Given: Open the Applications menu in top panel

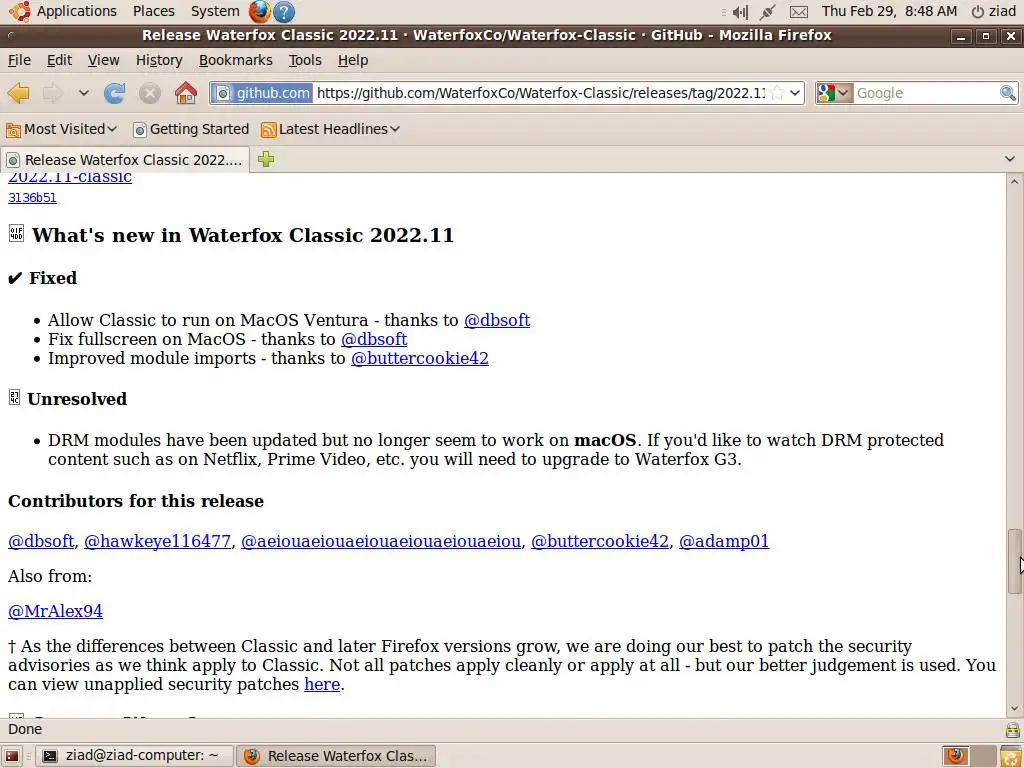Looking at the screenshot, I should click(x=76, y=11).
